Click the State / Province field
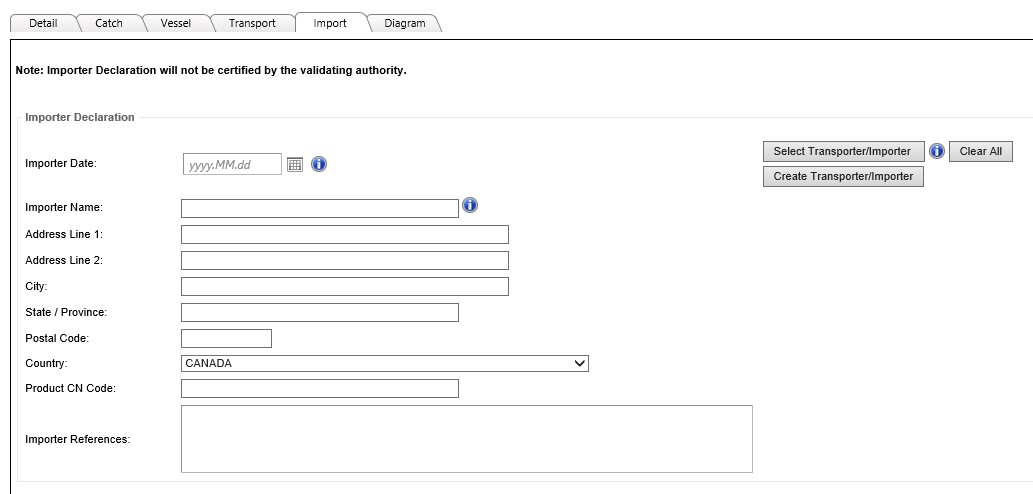The width and height of the screenshot is (1033, 494). [x=320, y=312]
